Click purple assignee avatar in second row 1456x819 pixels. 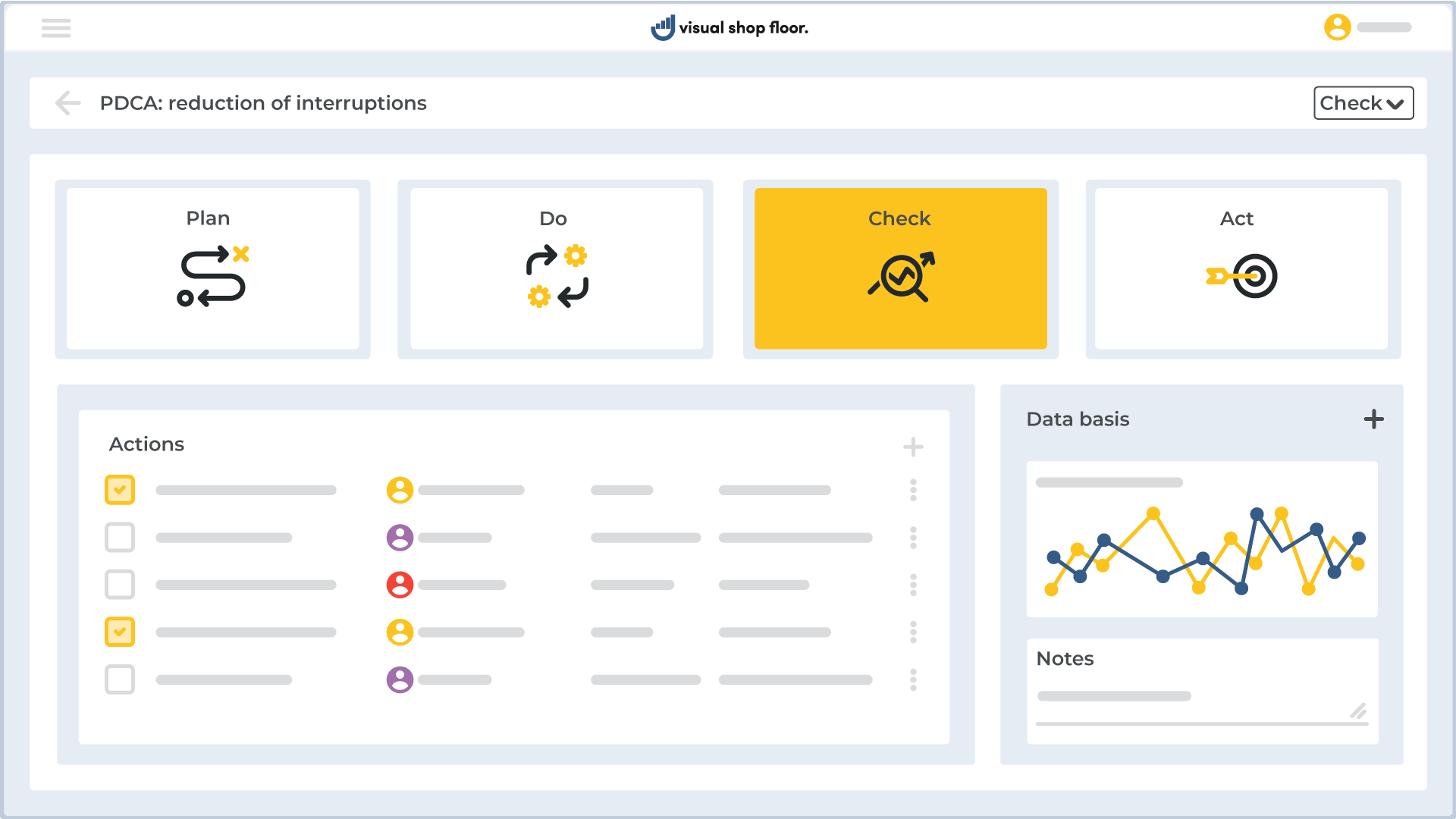[400, 538]
